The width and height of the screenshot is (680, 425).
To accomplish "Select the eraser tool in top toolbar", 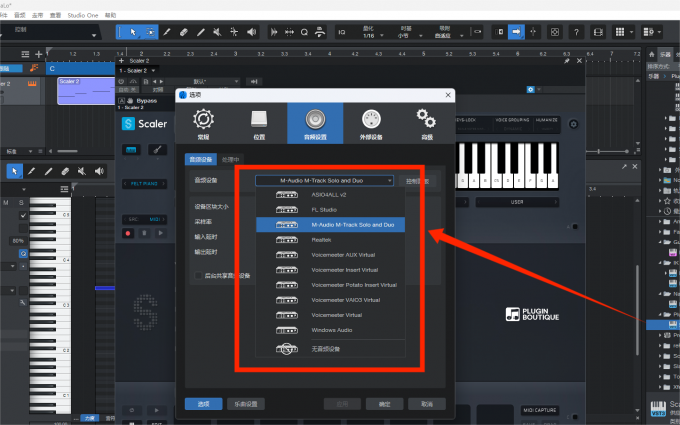I will coord(183,32).
